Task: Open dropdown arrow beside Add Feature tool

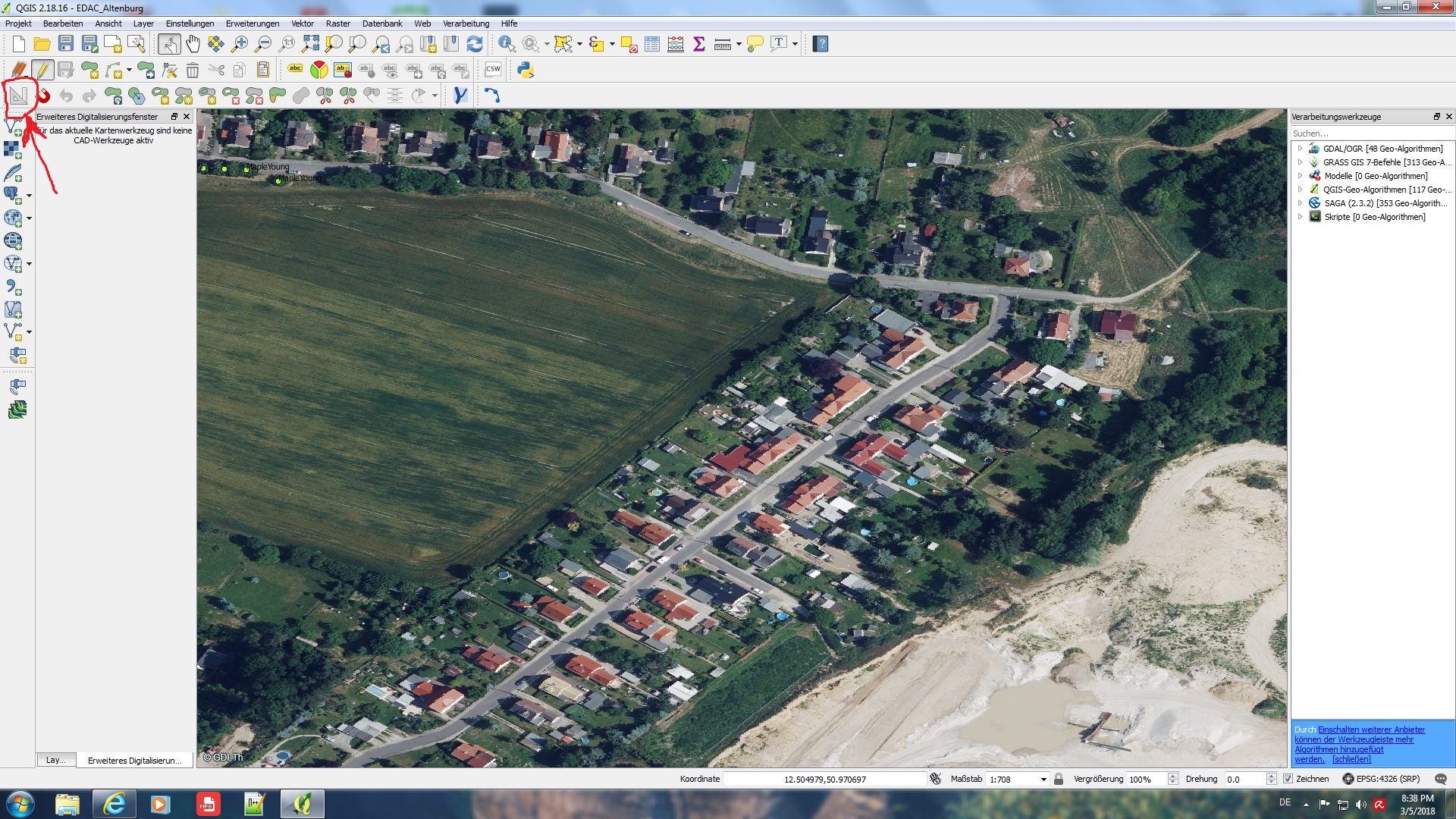Action: click(129, 71)
